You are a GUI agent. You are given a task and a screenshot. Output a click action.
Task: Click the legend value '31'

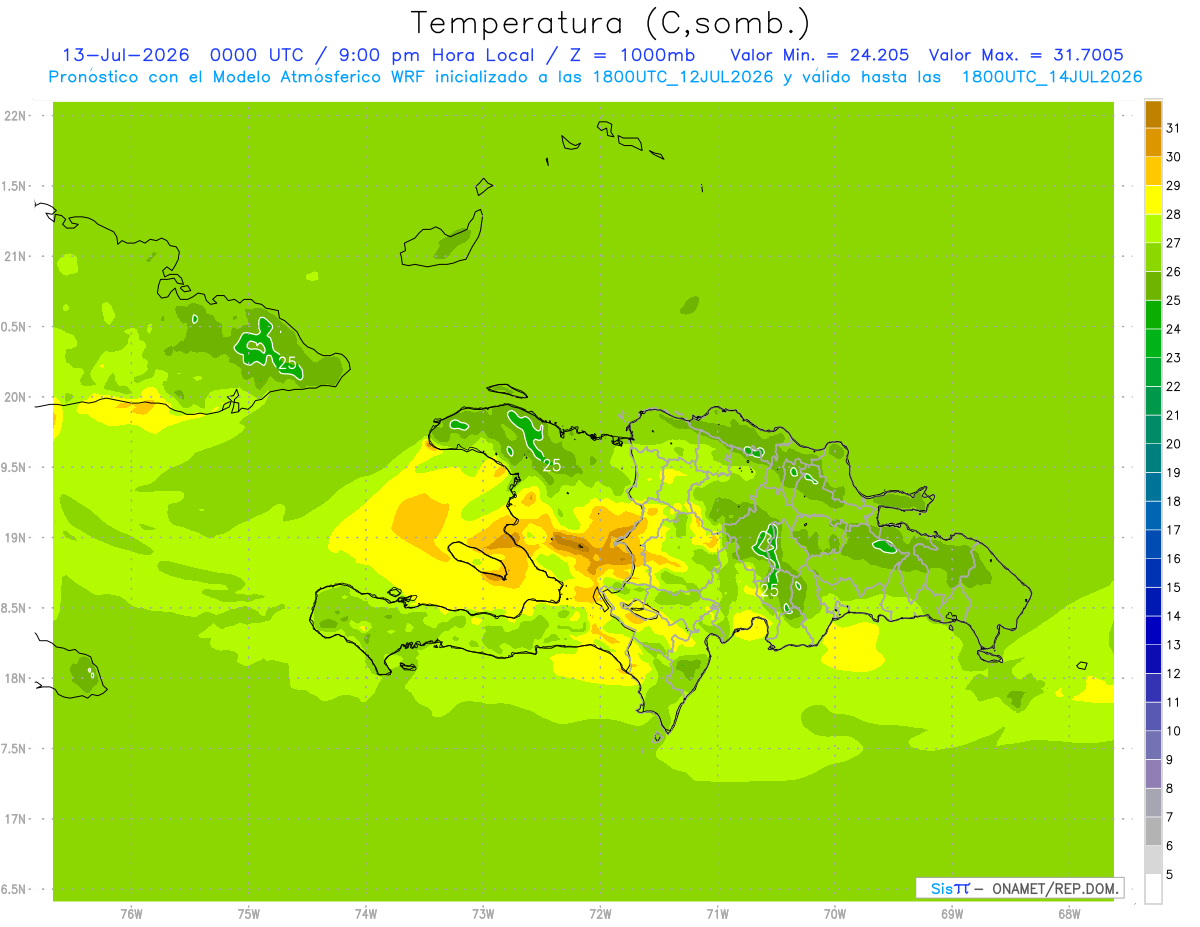point(1173,128)
